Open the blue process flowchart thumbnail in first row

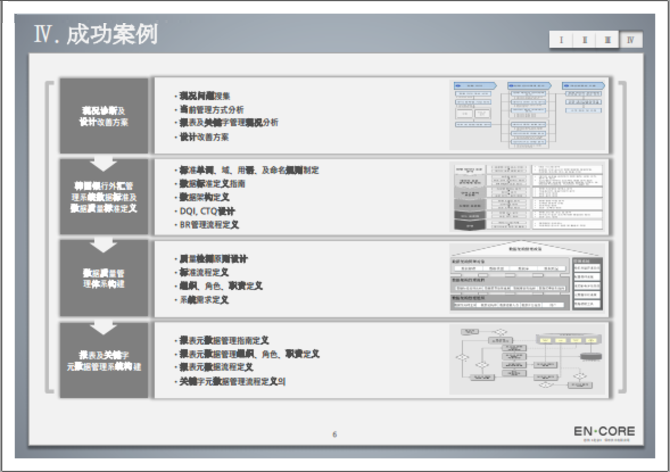(529, 115)
